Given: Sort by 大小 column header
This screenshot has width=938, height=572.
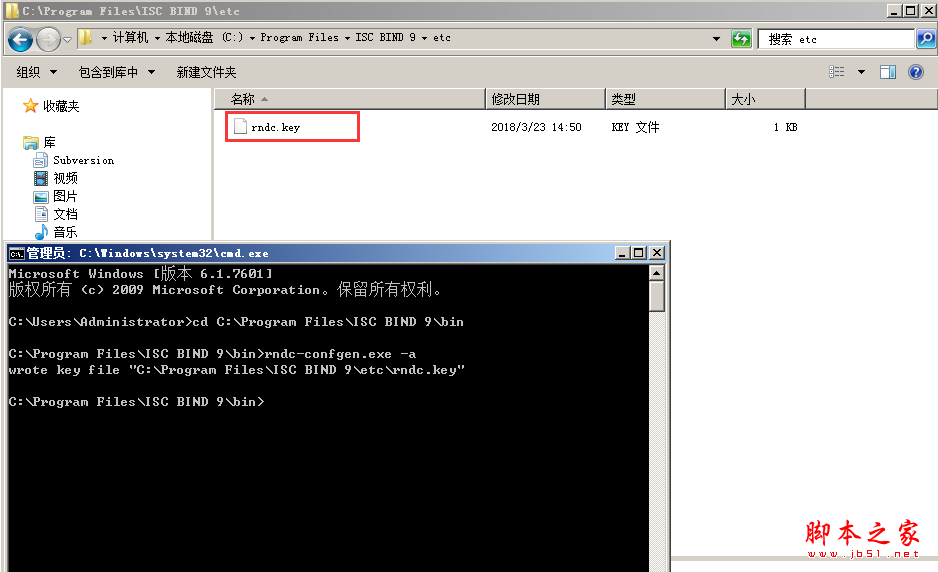Looking at the screenshot, I should [x=766, y=99].
